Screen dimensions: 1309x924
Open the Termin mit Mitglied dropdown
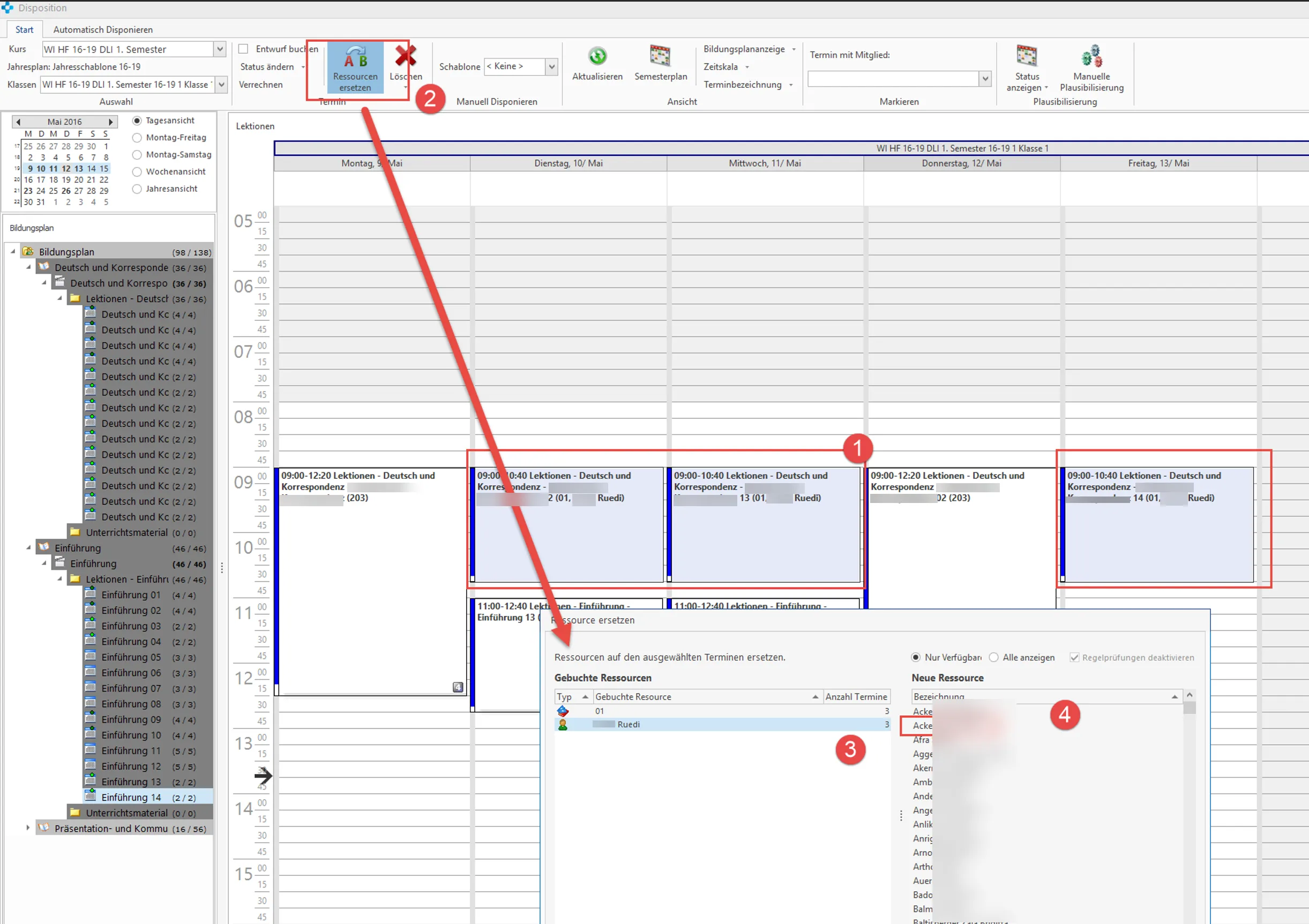(x=985, y=79)
